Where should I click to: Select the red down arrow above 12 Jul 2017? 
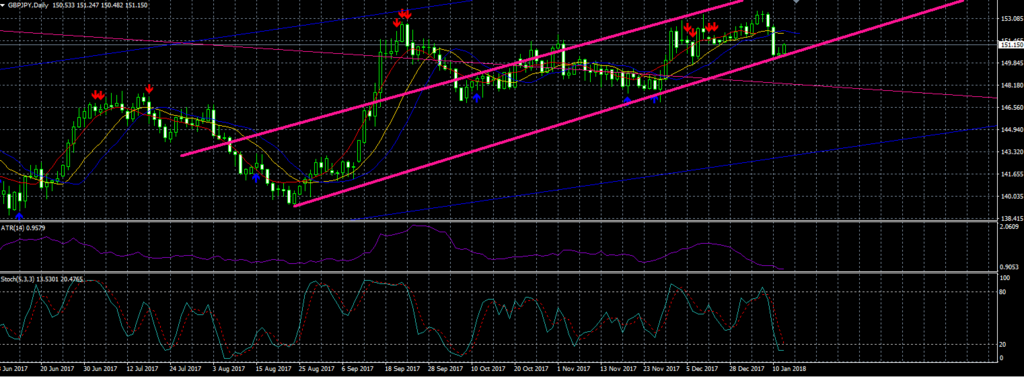pyautogui.click(x=149, y=89)
